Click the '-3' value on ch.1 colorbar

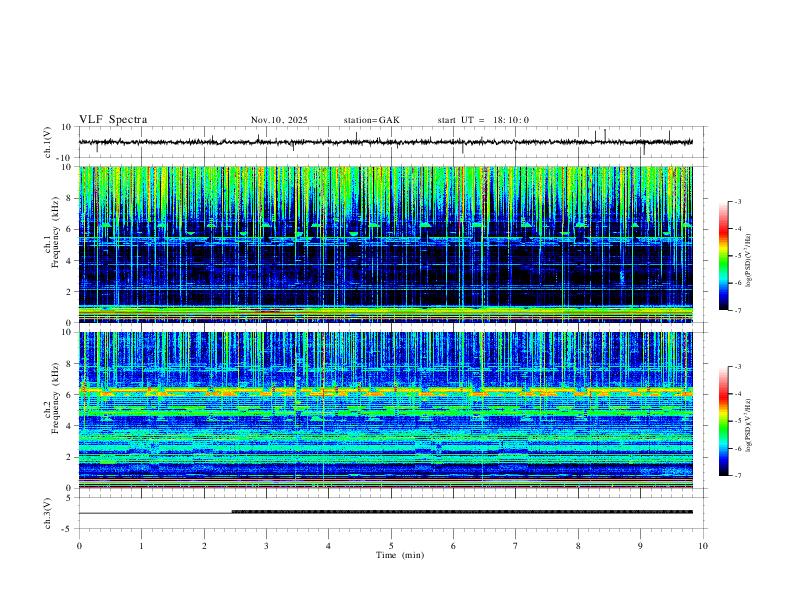[x=737, y=201]
